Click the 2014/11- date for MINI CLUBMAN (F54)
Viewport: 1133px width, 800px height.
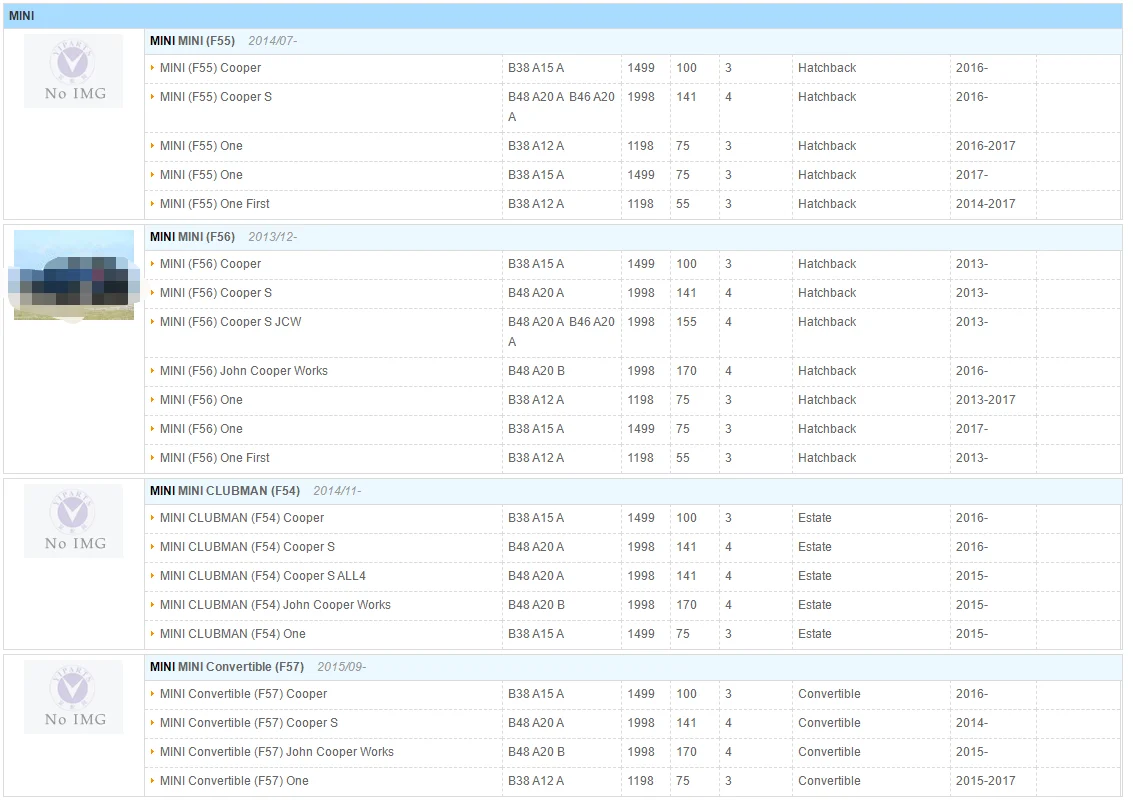click(337, 491)
